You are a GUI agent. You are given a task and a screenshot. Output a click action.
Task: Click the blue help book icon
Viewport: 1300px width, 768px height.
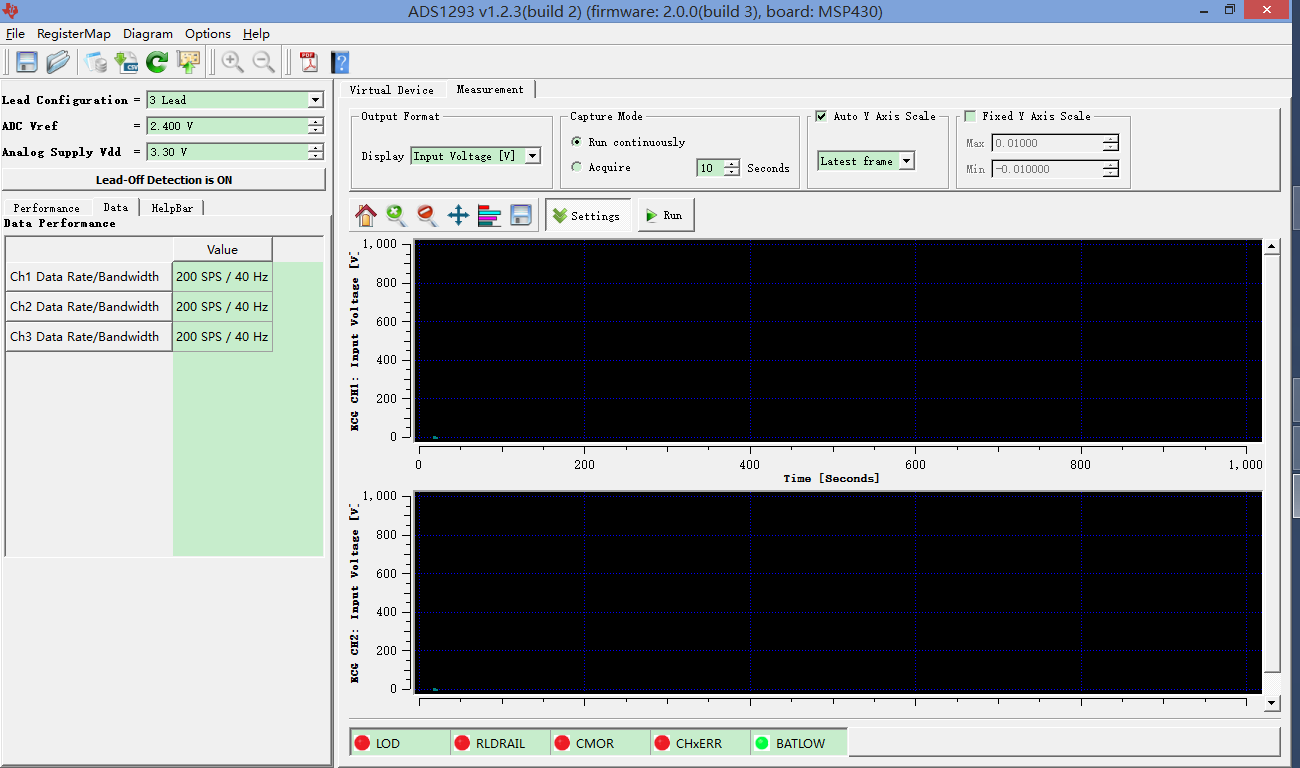click(x=340, y=62)
